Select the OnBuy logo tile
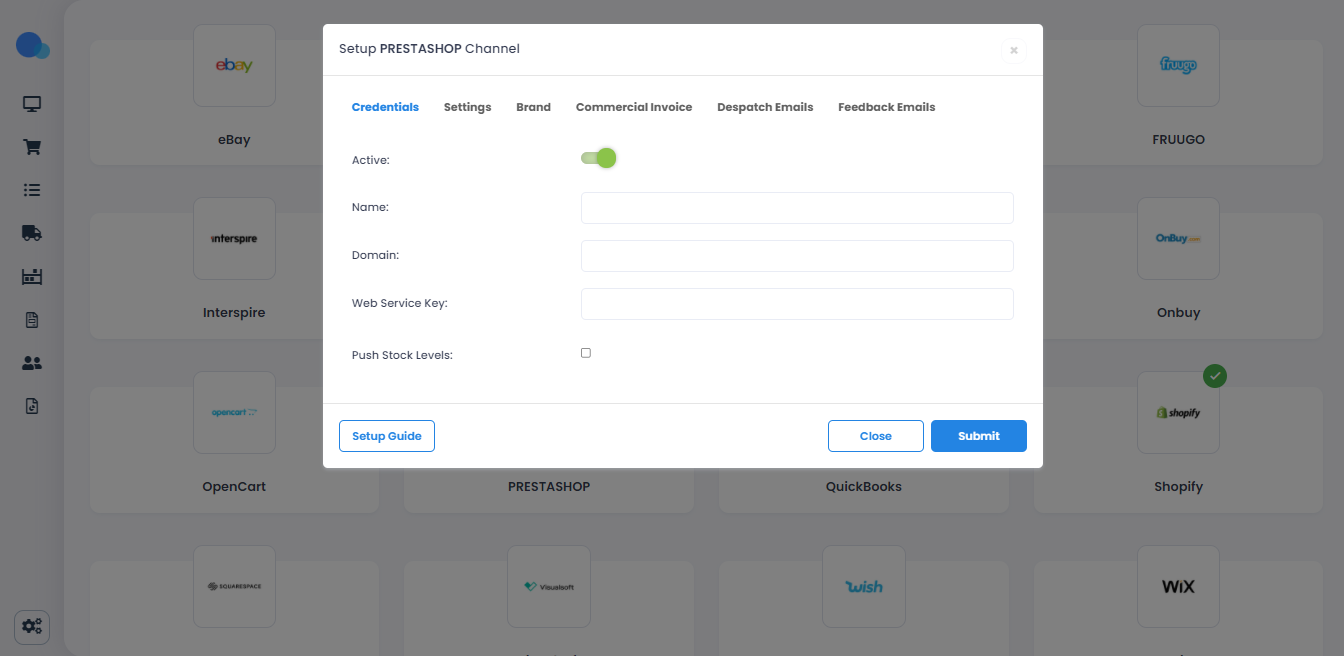The width and height of the screenshot is (1344, 656). point(1178,239)
